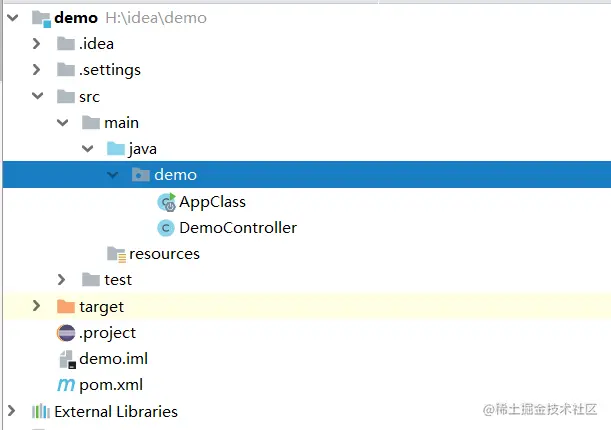Viewport: 611px width, 430px height.
Task: Click the AppClass runnable class icon
Action: click(x=166, y=202)
